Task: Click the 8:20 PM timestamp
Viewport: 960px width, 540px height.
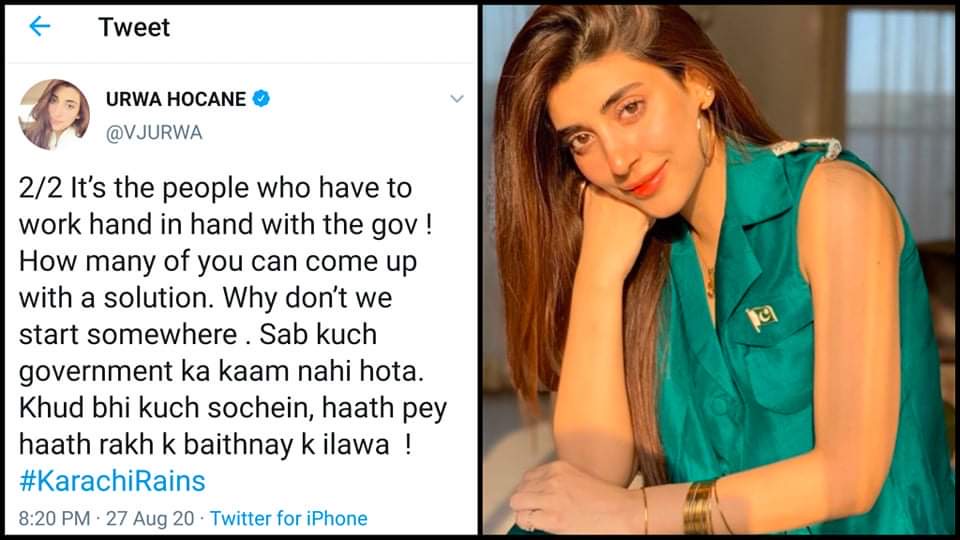Action: coord(54,519)
